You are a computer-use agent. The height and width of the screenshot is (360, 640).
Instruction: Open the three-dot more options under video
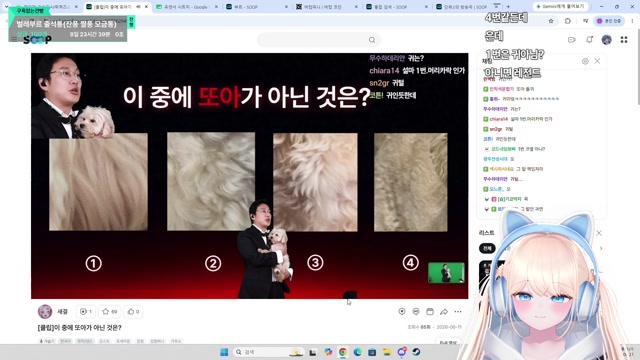point(458,311)
